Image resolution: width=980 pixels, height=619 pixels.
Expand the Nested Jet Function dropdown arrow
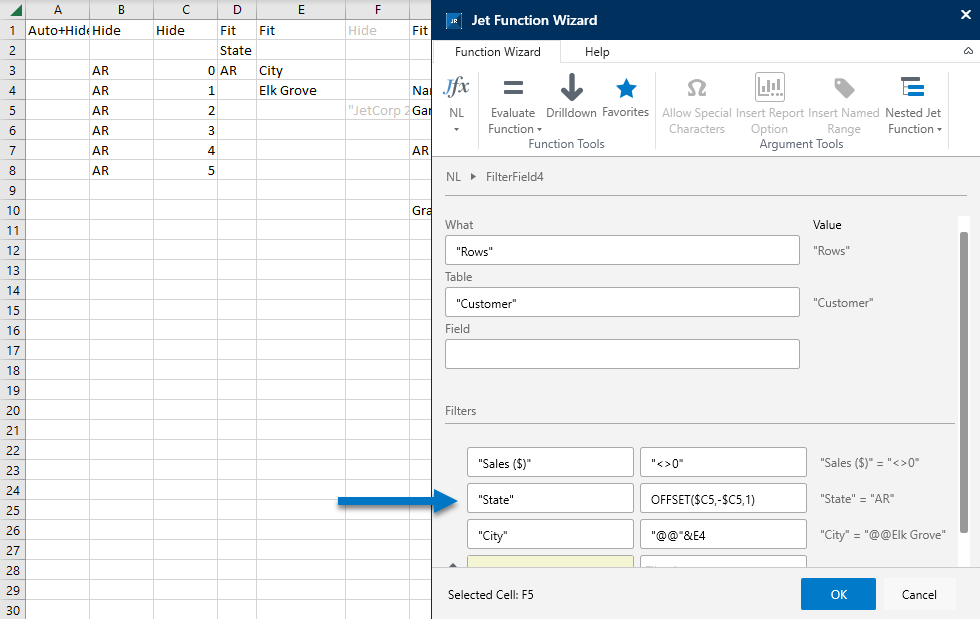(939, 129)
